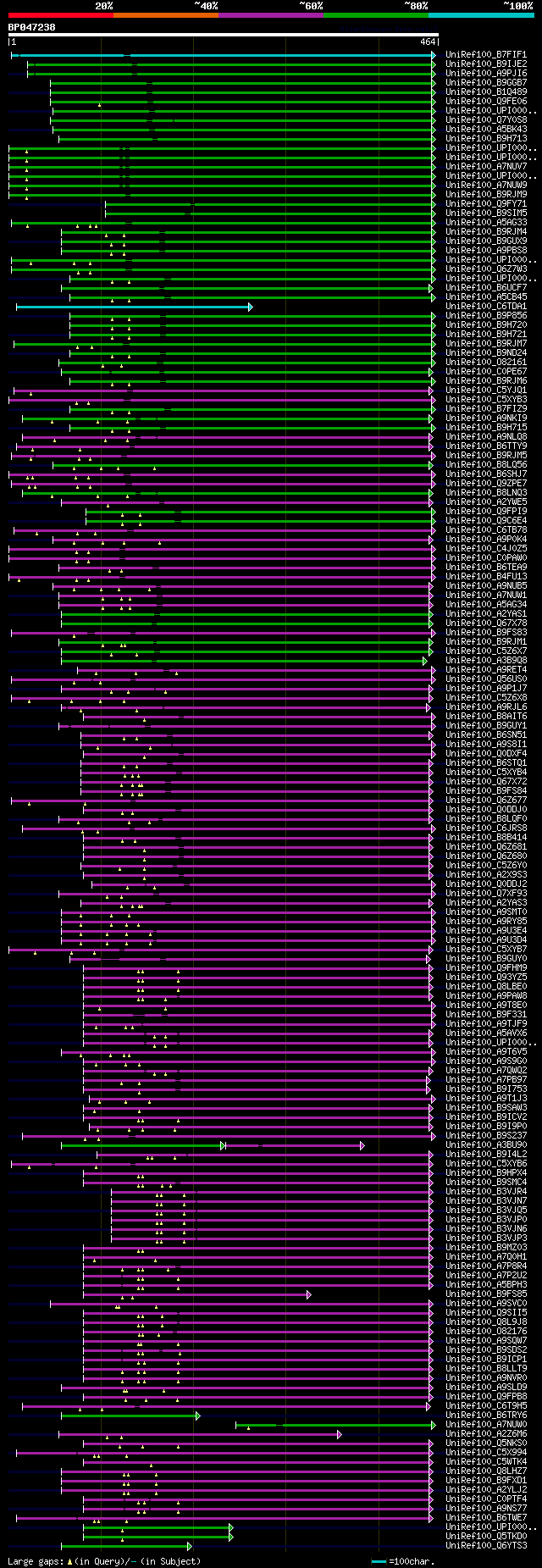Open UniRef100_B8LQ56 entry
542x1568 pixels.
click(x=486, y=465)
